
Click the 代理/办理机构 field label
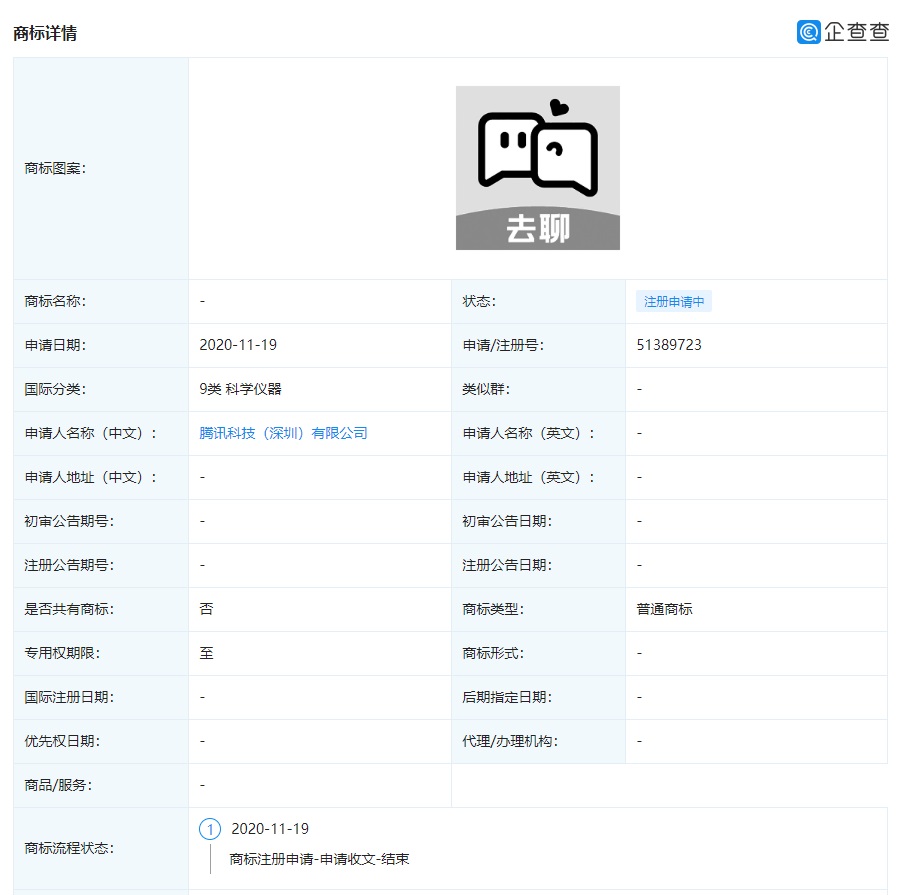point(509,741)
